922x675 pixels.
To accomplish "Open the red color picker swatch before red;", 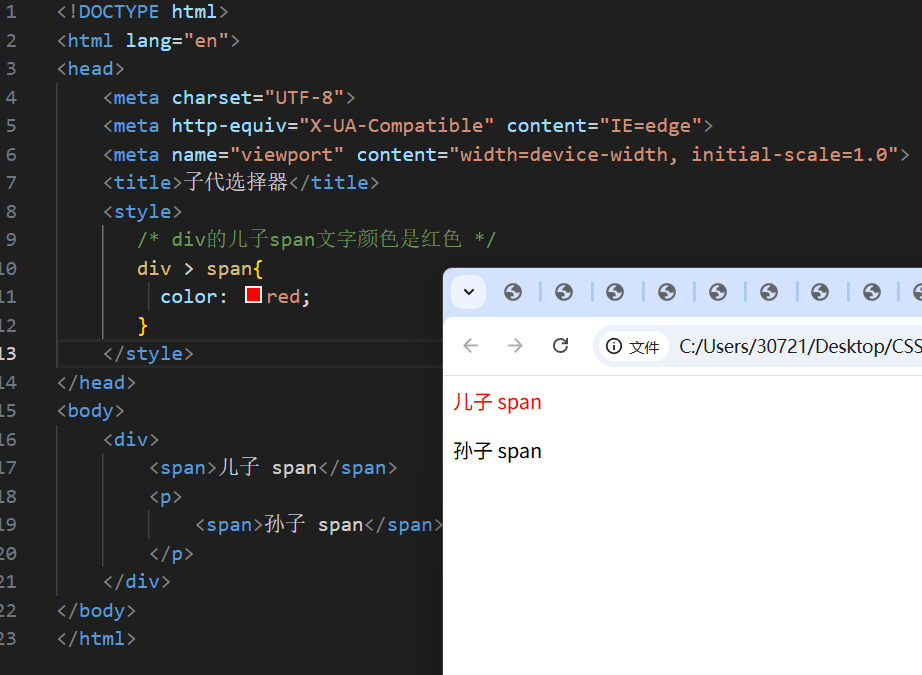I will (x=253, y=295).
